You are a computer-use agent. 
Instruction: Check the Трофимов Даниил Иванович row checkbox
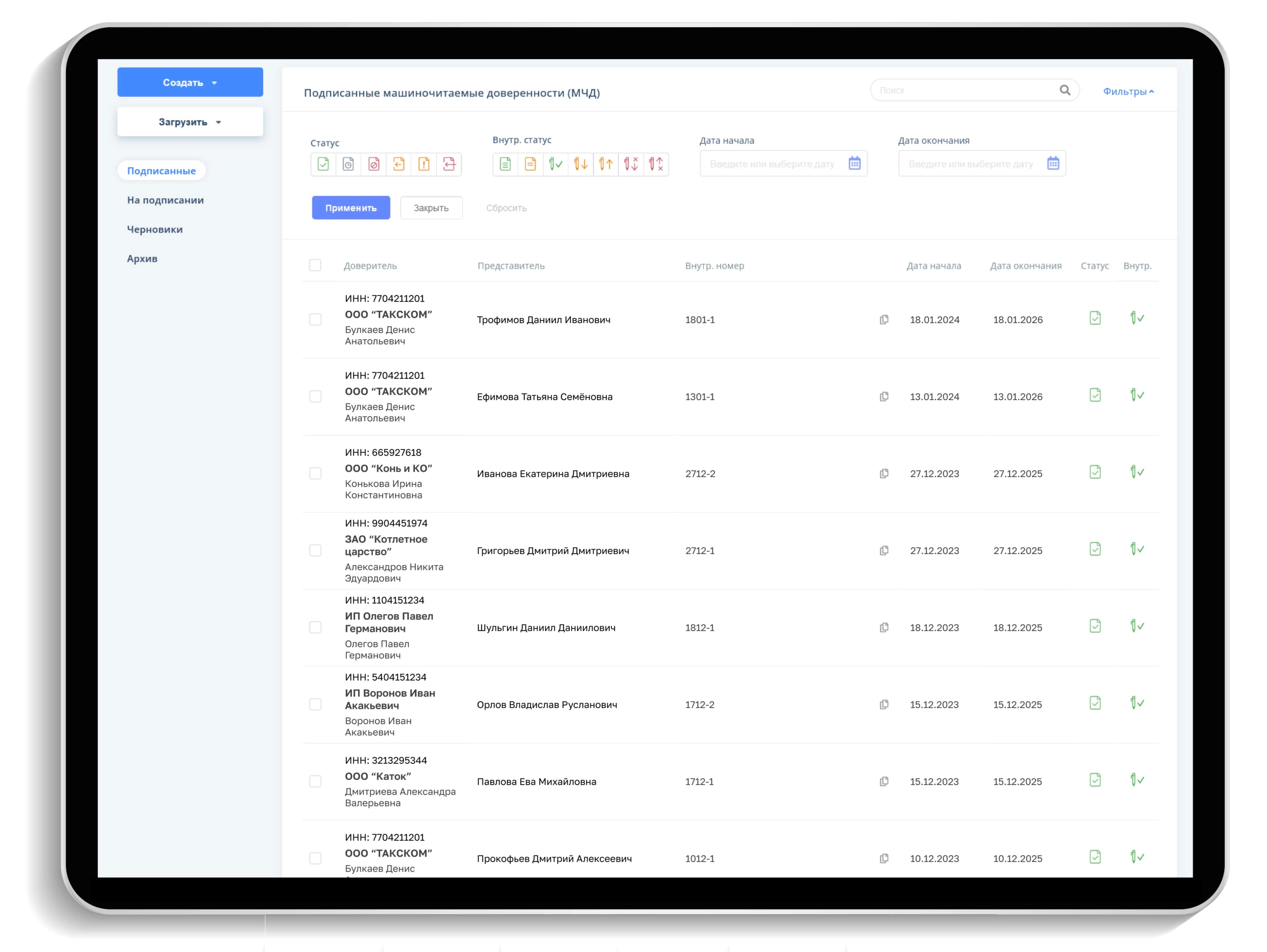click(315, 319)
